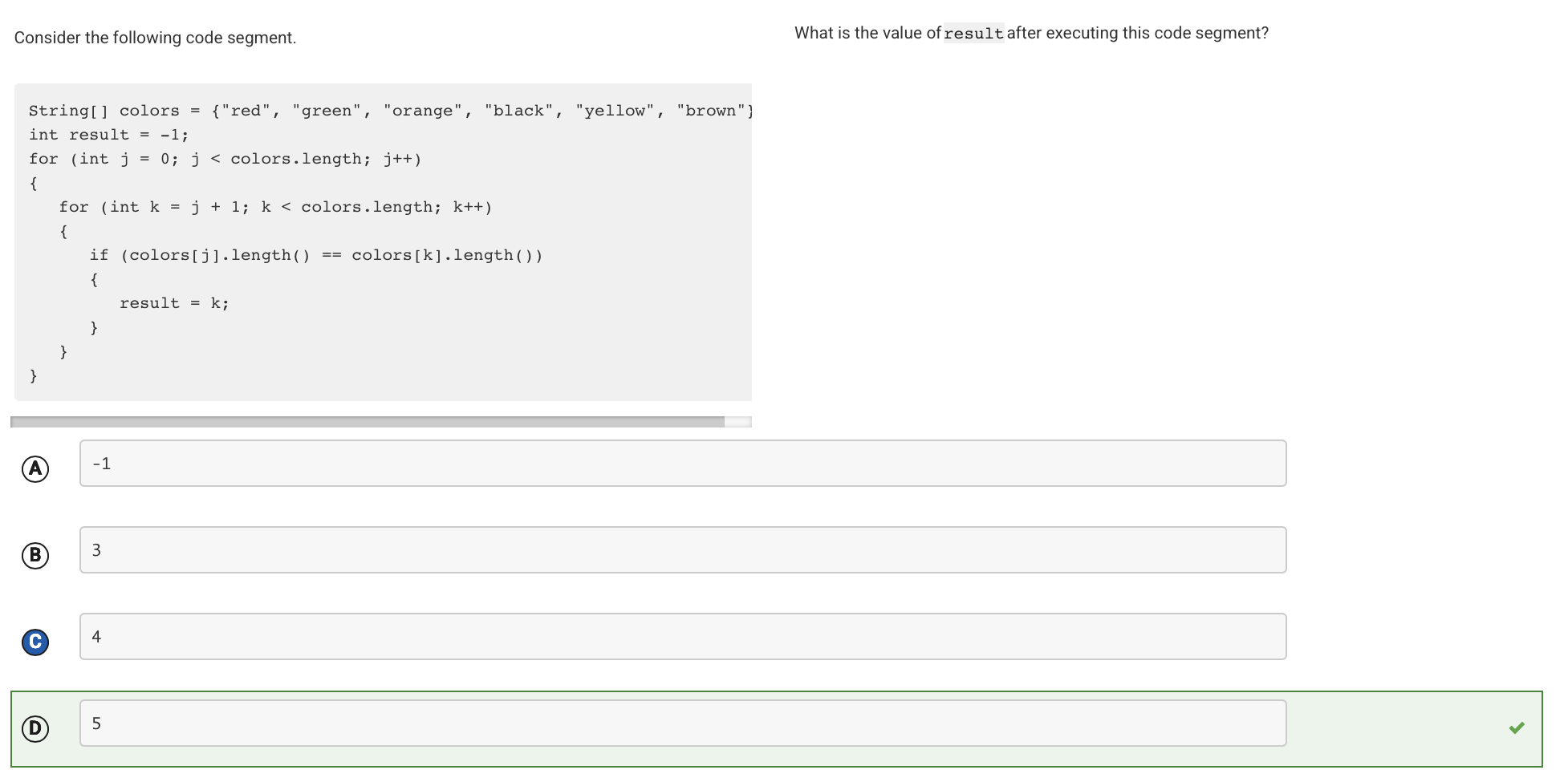Select the circled letter B option
The height and width of the screenshot is (778, 1568).
35,554
